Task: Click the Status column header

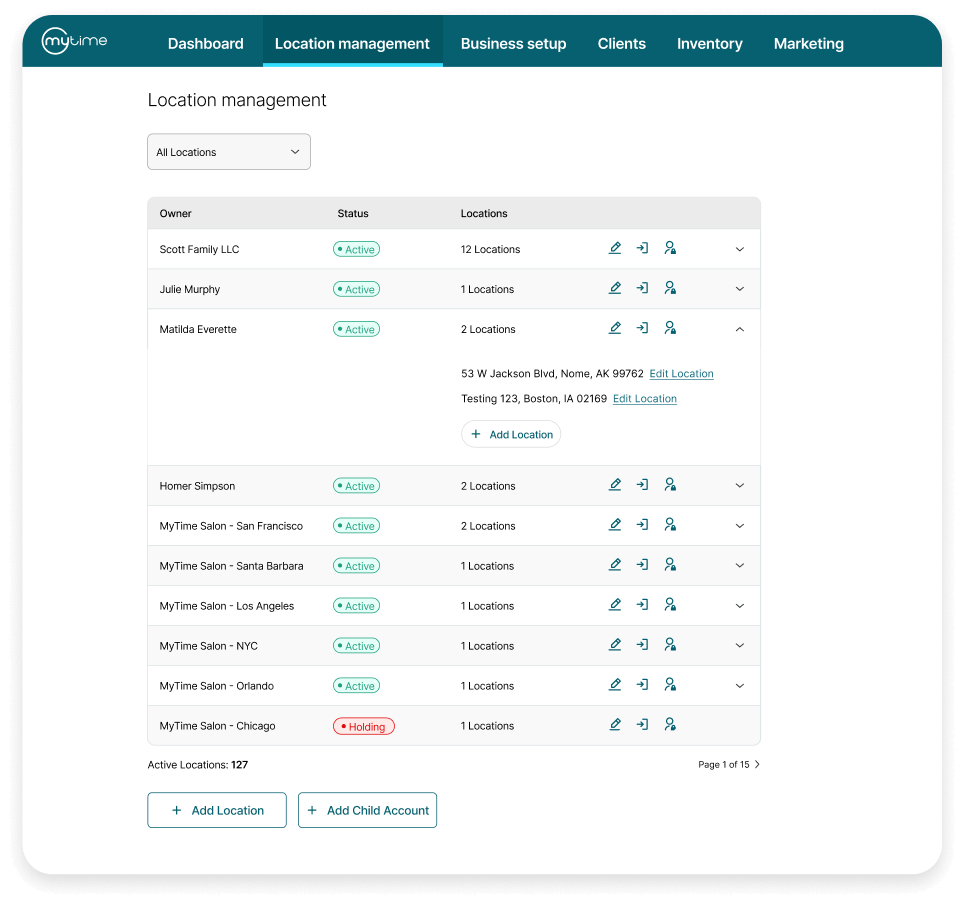Action: (353, 214)
